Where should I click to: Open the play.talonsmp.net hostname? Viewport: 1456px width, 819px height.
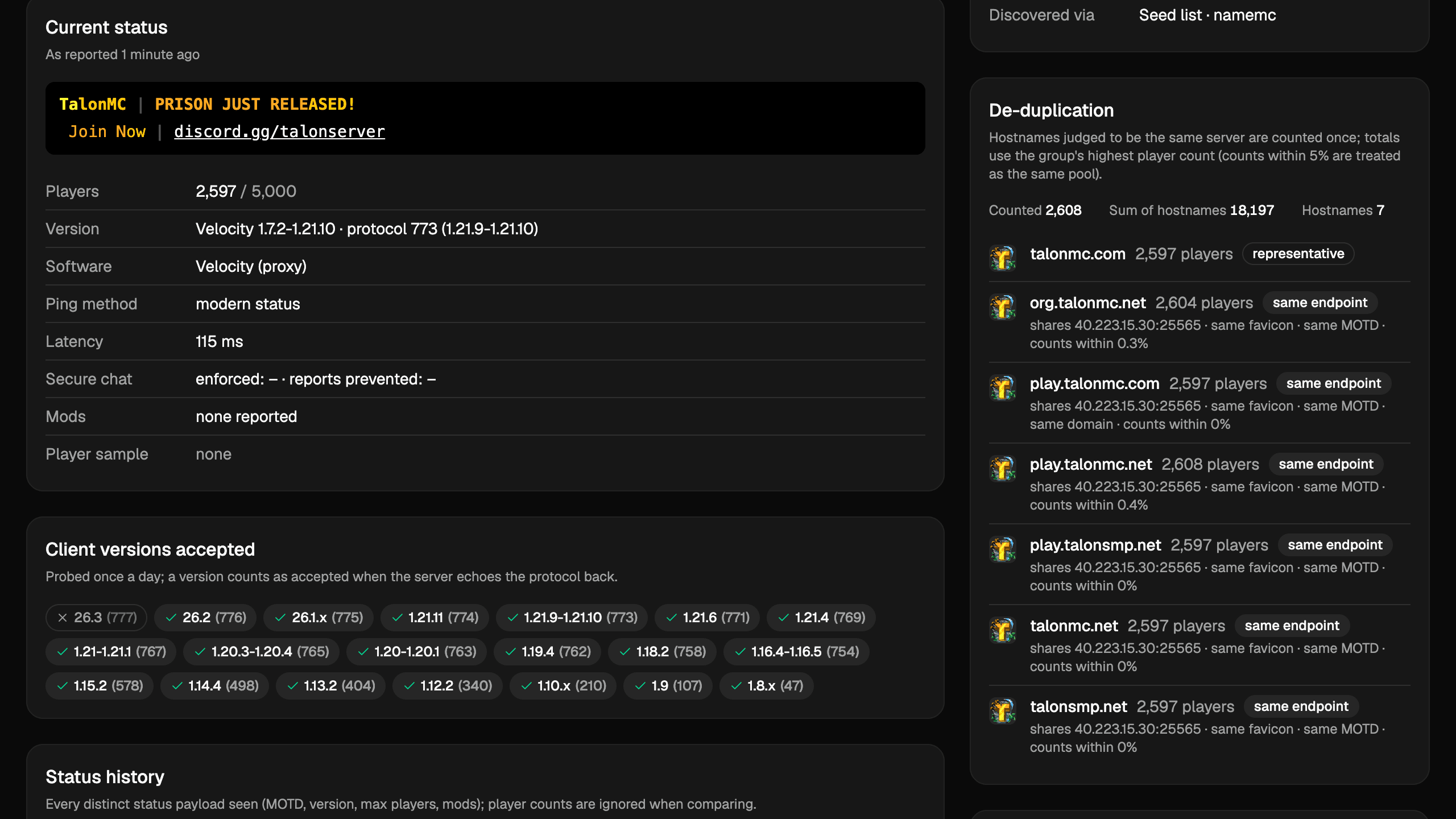pyautogui.click(x=1095, y=545)
